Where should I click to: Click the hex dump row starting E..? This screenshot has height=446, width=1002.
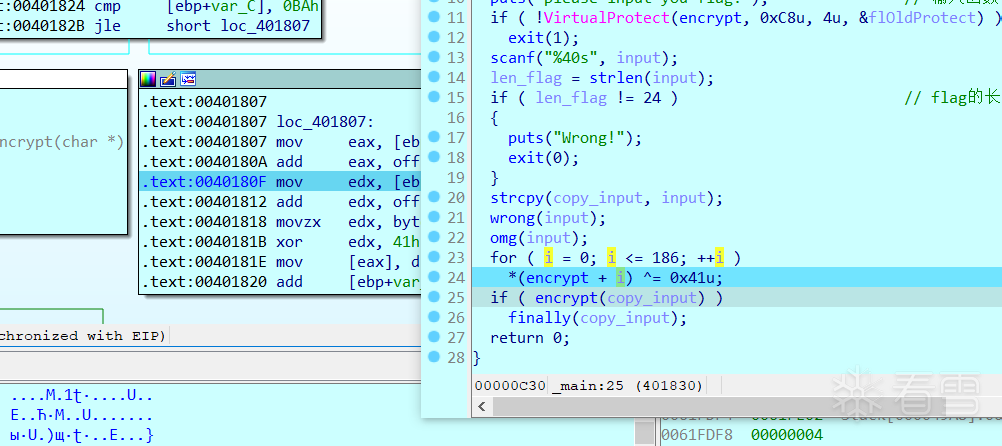pyautogui.click(x=82, y=415)
